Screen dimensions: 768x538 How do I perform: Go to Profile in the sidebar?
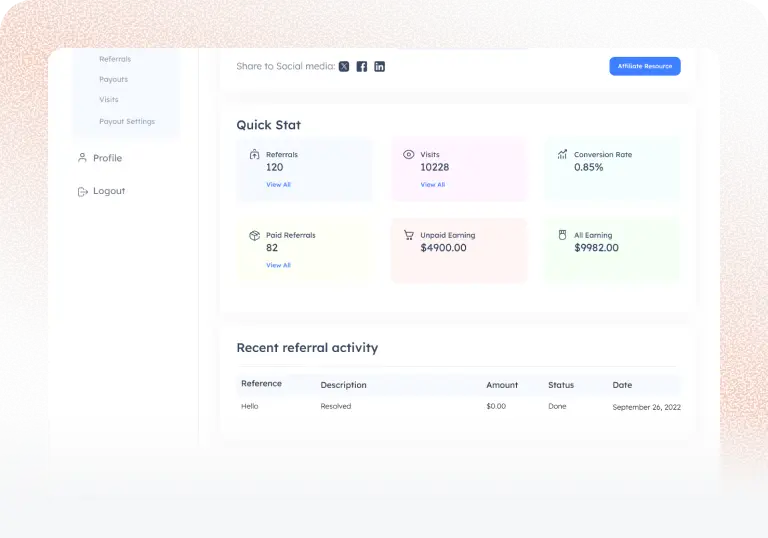pyautogui.click(x=107, y=158)
